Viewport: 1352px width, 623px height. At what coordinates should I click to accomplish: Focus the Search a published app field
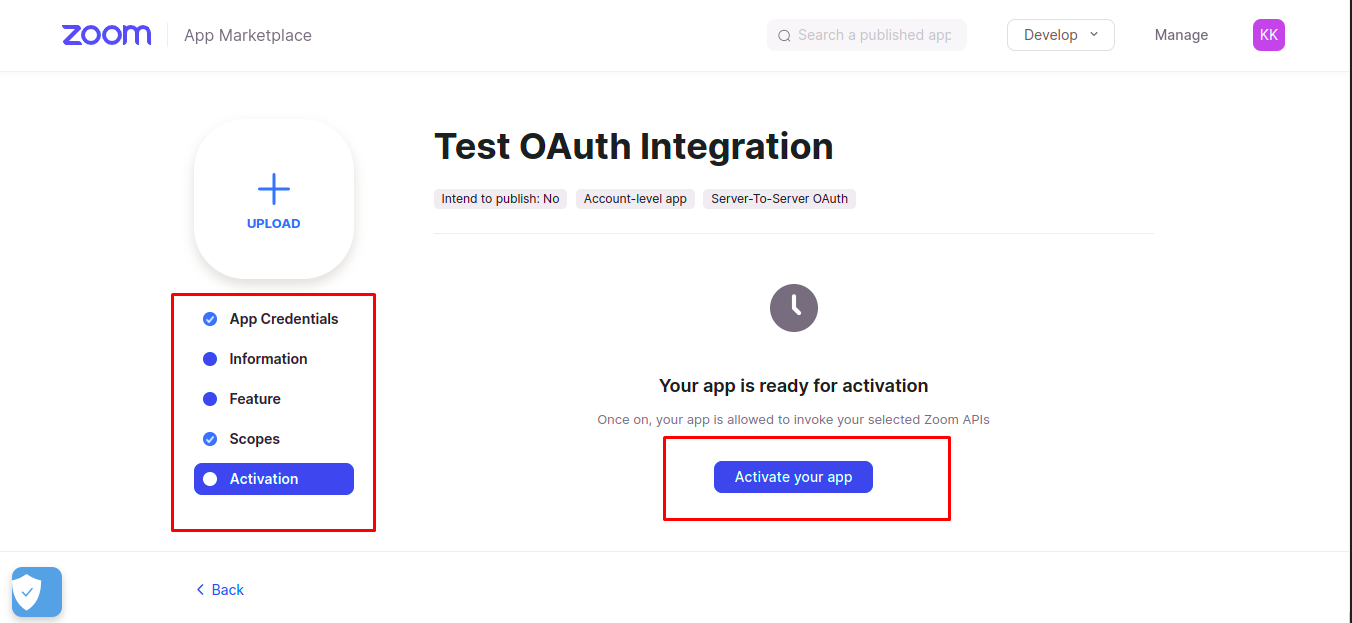pyautogui.click(x=866, y=35)
